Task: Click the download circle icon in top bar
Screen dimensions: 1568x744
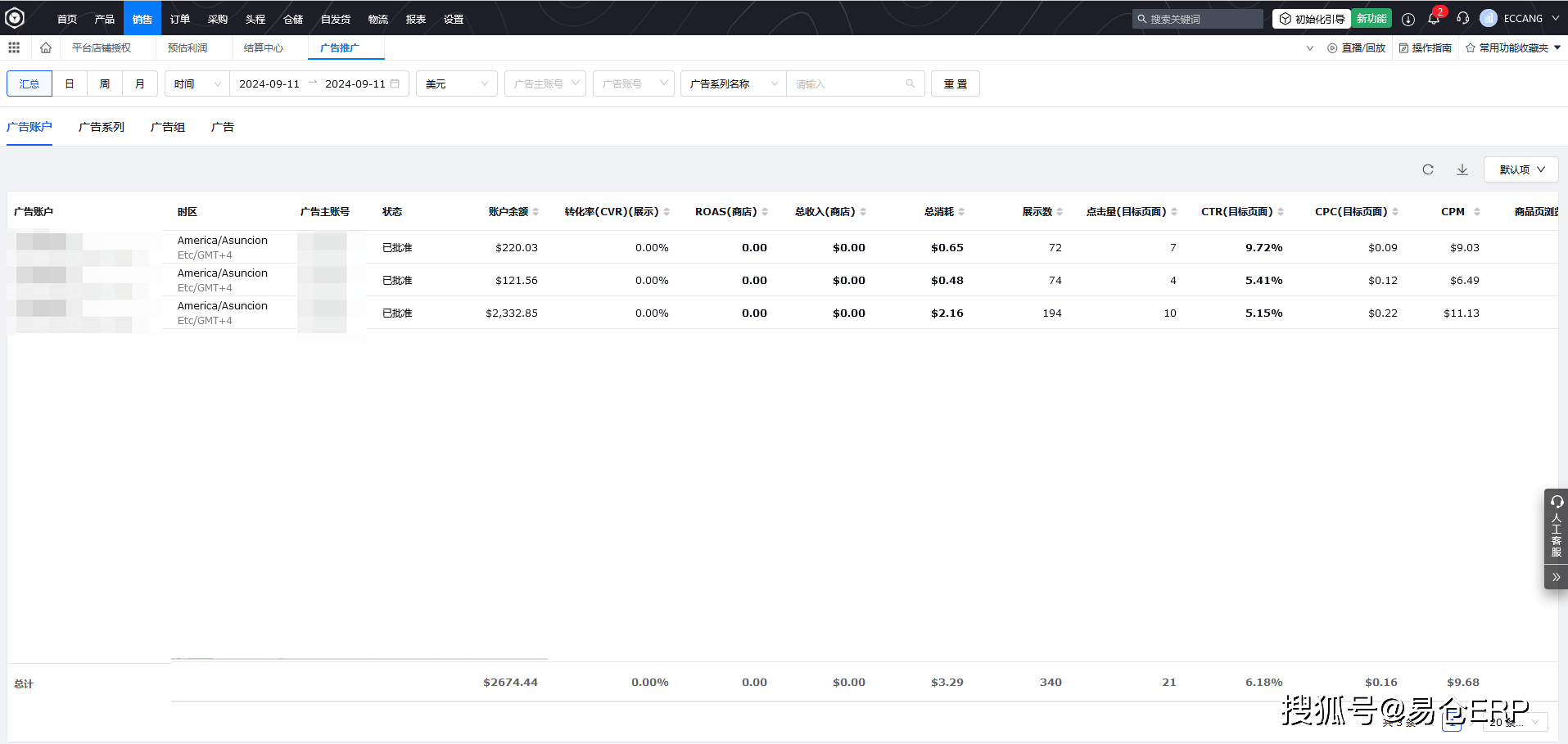Action: [x=1408, y=19]
